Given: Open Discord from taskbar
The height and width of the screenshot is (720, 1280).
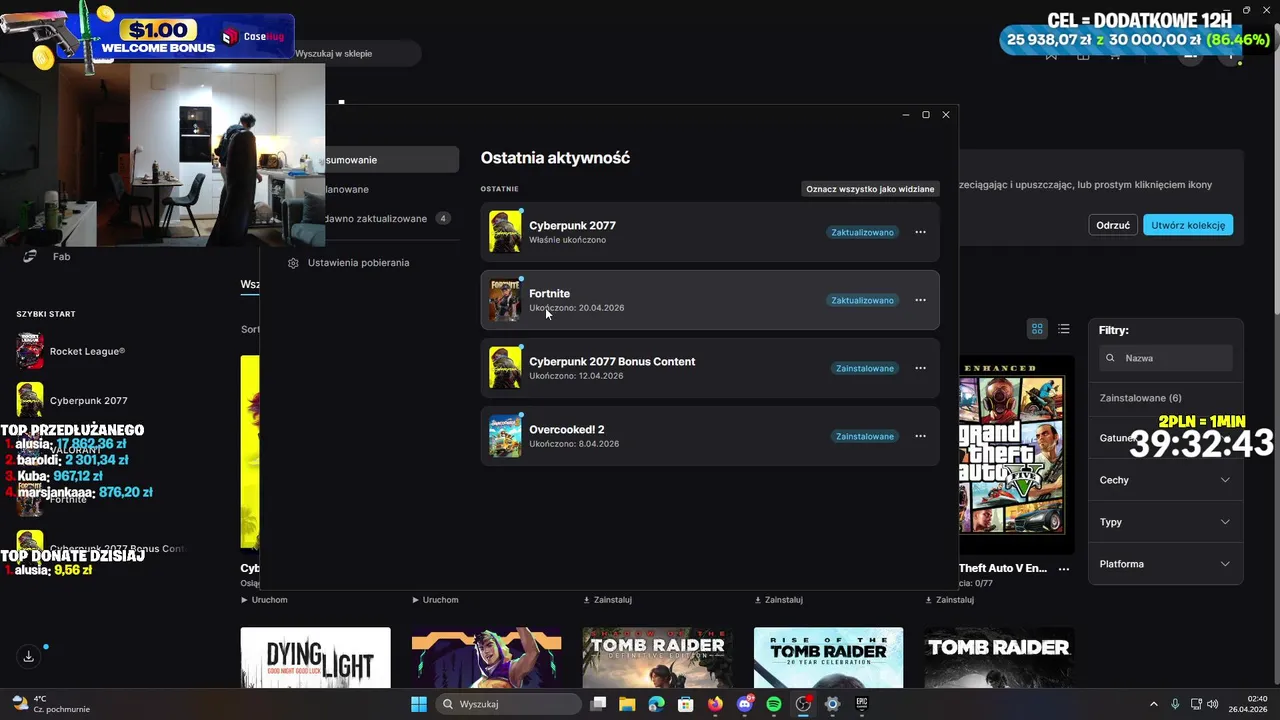Looking at the screenshot, I should click(744, 704).
